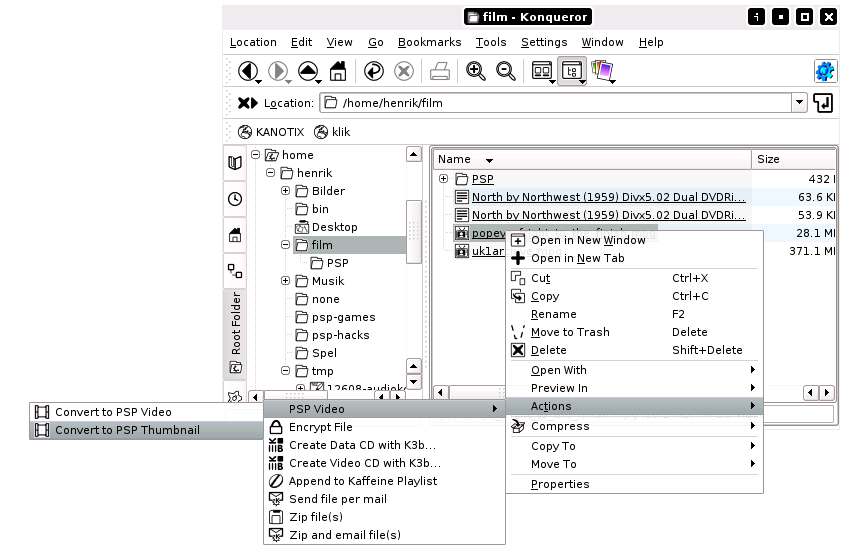
Task: Zoom out with the magnifier minus icon
Action: (x=506, y=71)
